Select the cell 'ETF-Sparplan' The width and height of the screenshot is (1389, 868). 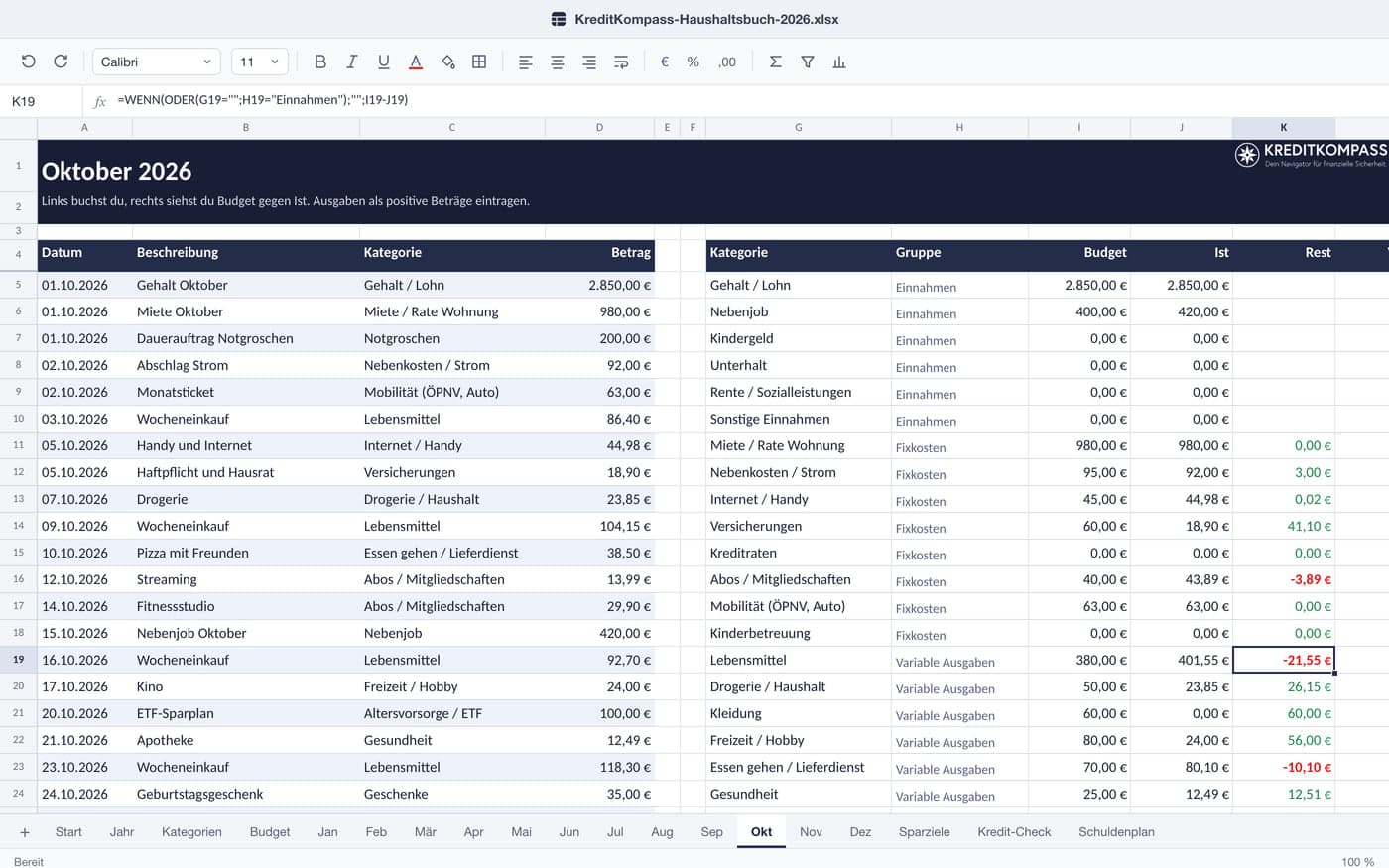246,713
